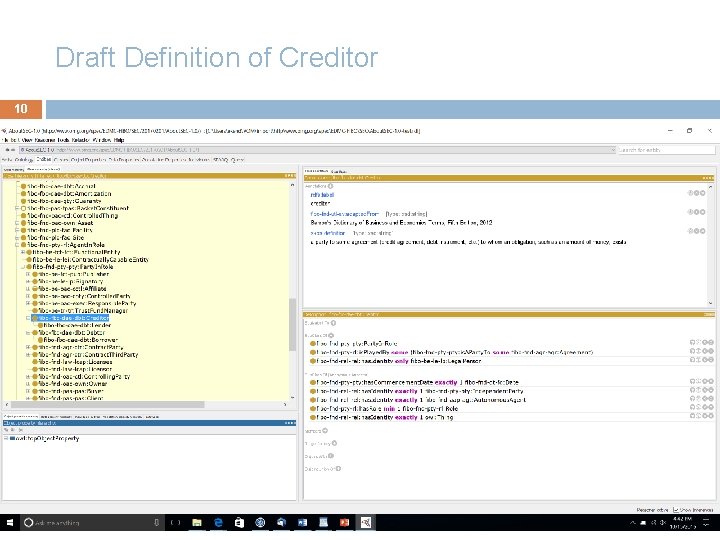Expand ContractThirdParty tree node
This screenshot has width=720, height=540.
click(28, 354)
